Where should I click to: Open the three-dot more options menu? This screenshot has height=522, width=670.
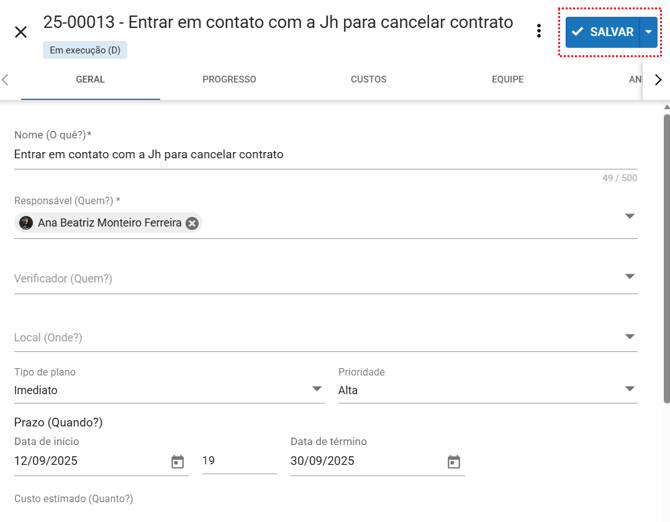539,31
